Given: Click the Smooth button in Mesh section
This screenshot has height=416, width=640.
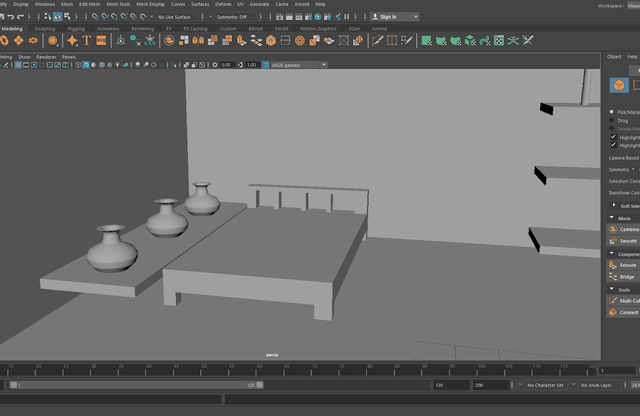Looking at the screenshot, I should (x=624, y=241).
